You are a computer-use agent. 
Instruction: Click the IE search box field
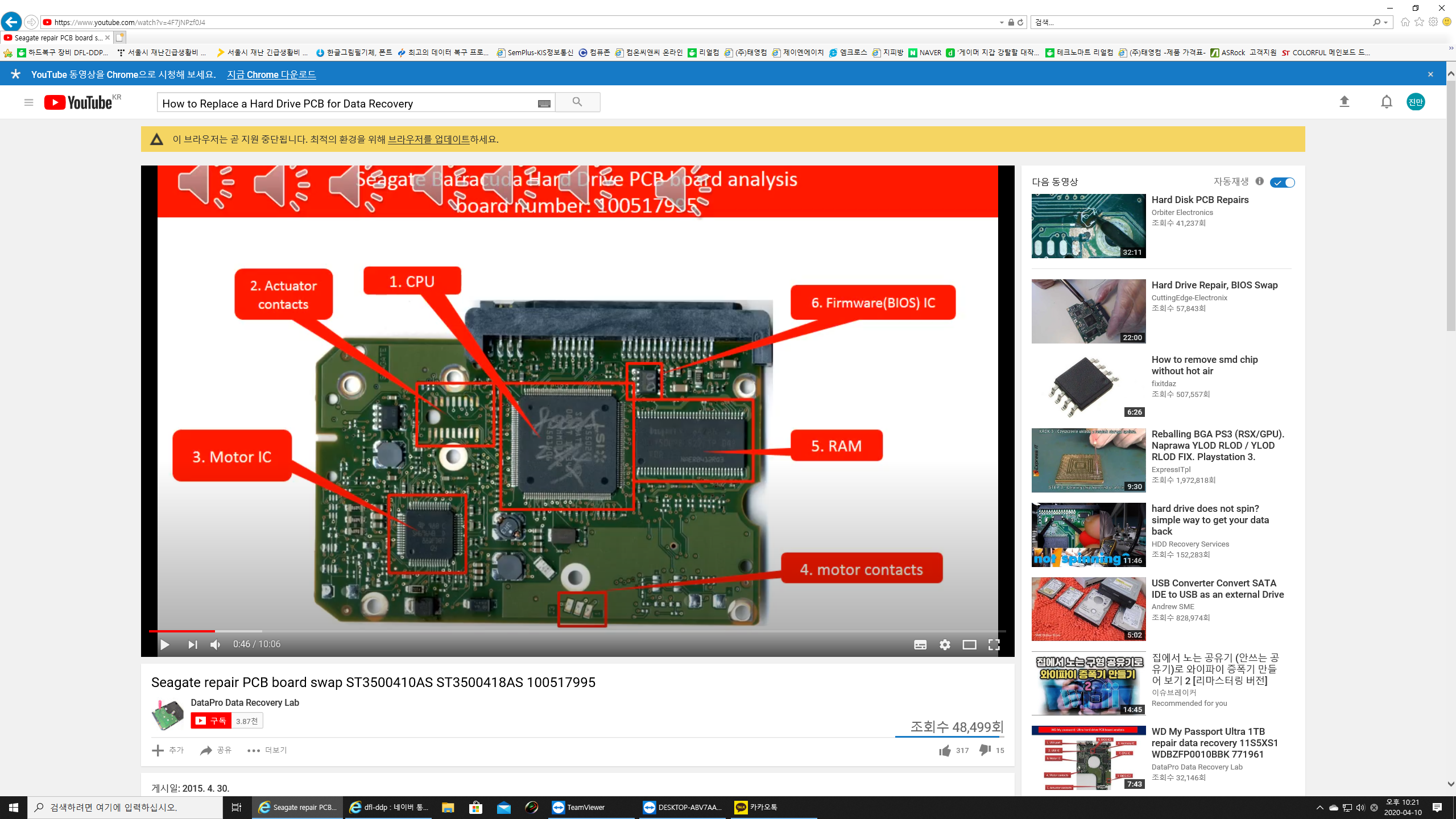coord(1200,22)
